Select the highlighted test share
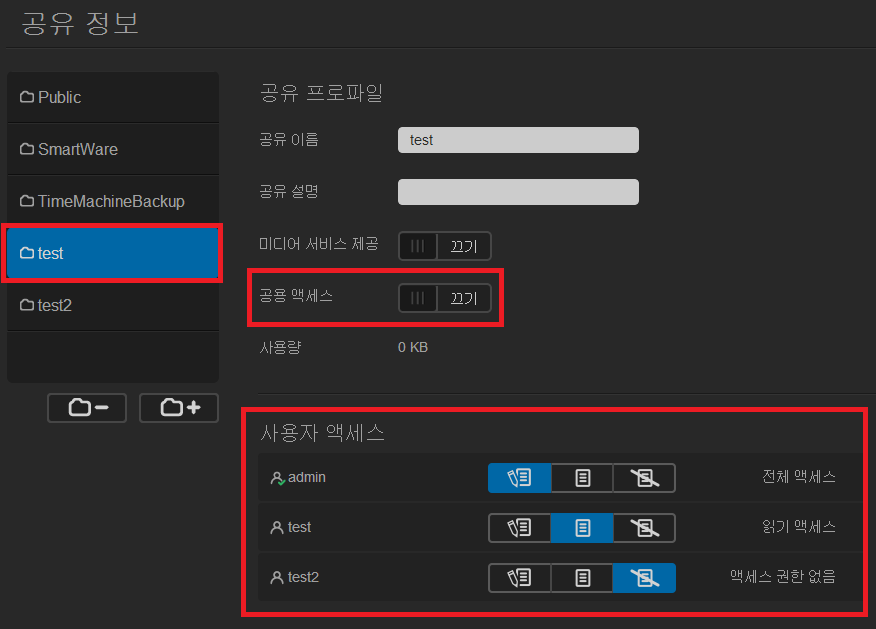Viewport: 876px width, 629px height. [112, 253]
